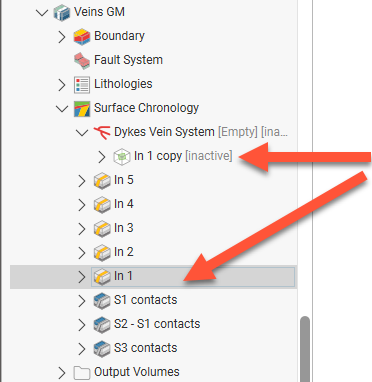Expand the S3 contacts item

click(82, 349)
